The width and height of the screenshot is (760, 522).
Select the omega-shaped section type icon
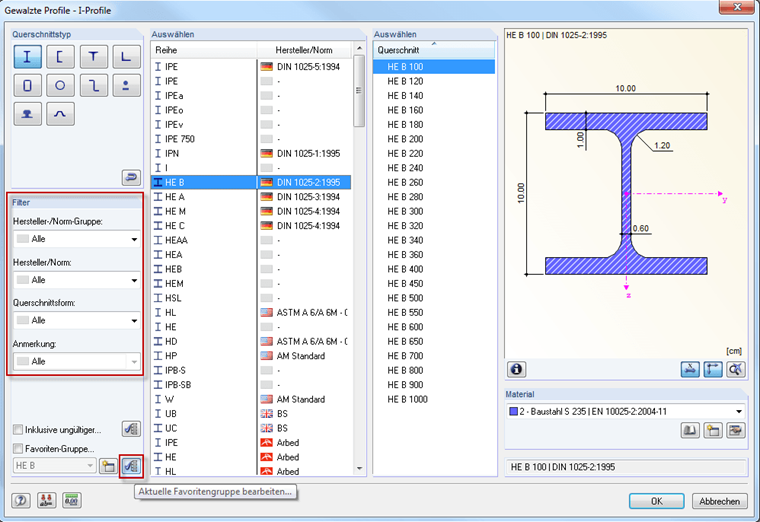pyautogui.click(x=60, y=114)
